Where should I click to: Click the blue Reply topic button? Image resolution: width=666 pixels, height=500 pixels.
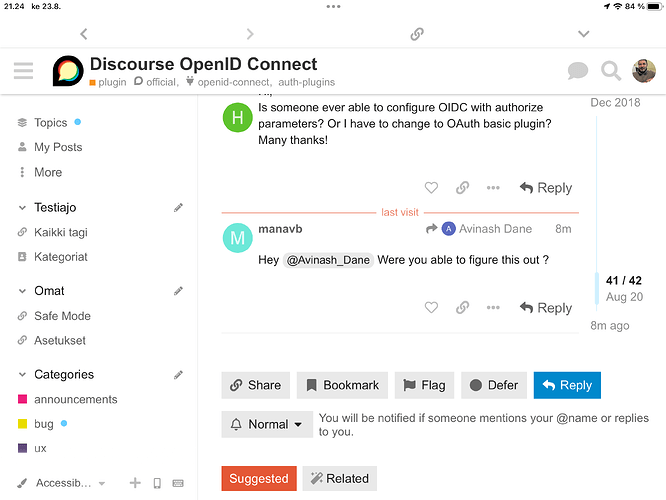(x=567, y=385)
